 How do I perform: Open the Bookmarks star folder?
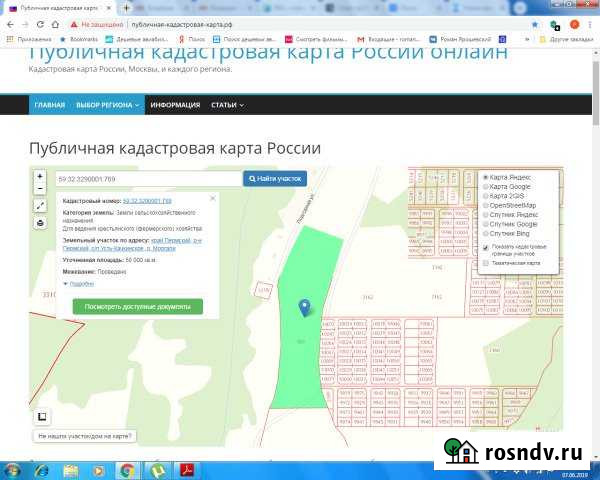coord(79,39)
